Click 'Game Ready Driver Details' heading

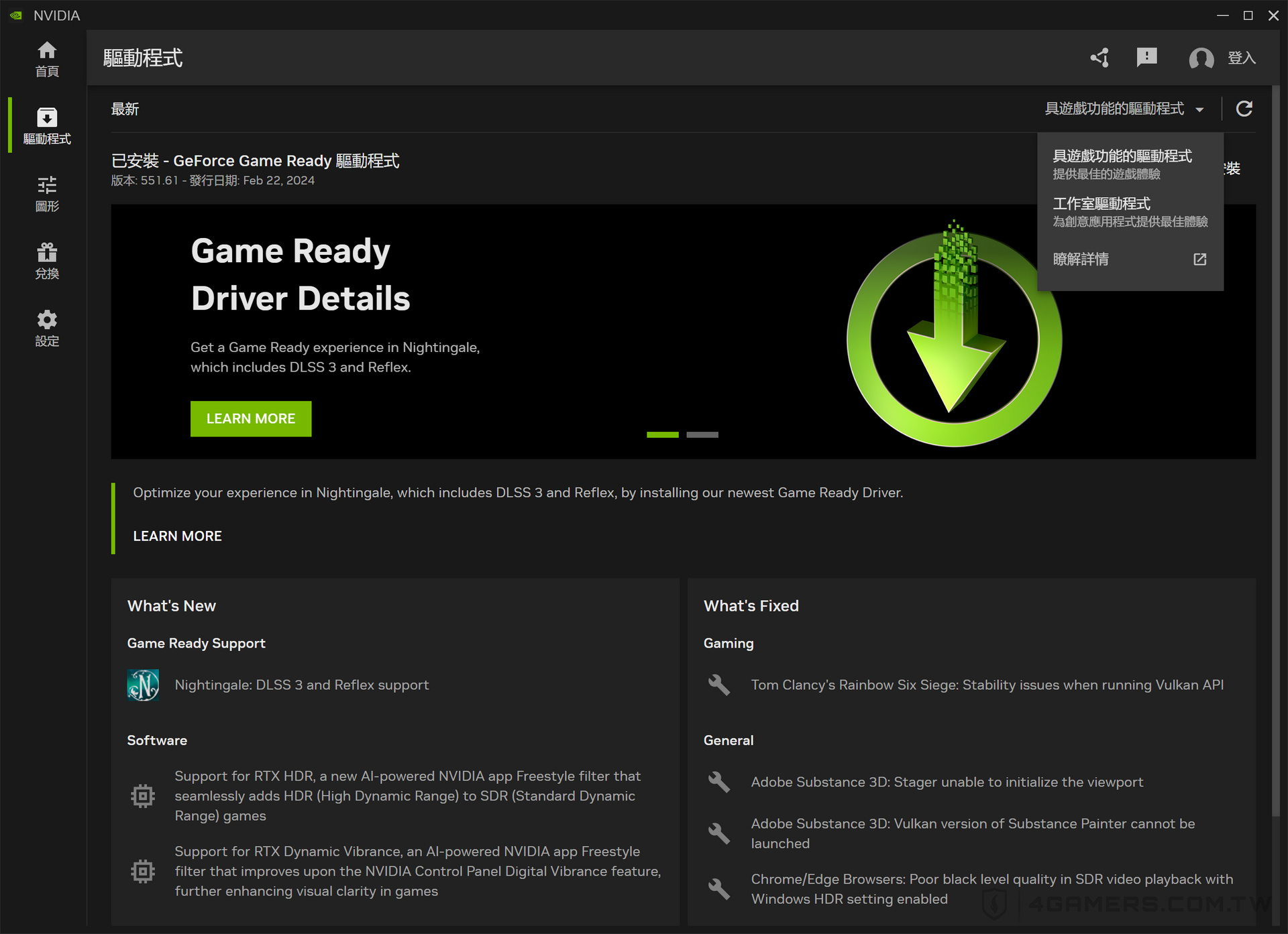click(301, 275)
